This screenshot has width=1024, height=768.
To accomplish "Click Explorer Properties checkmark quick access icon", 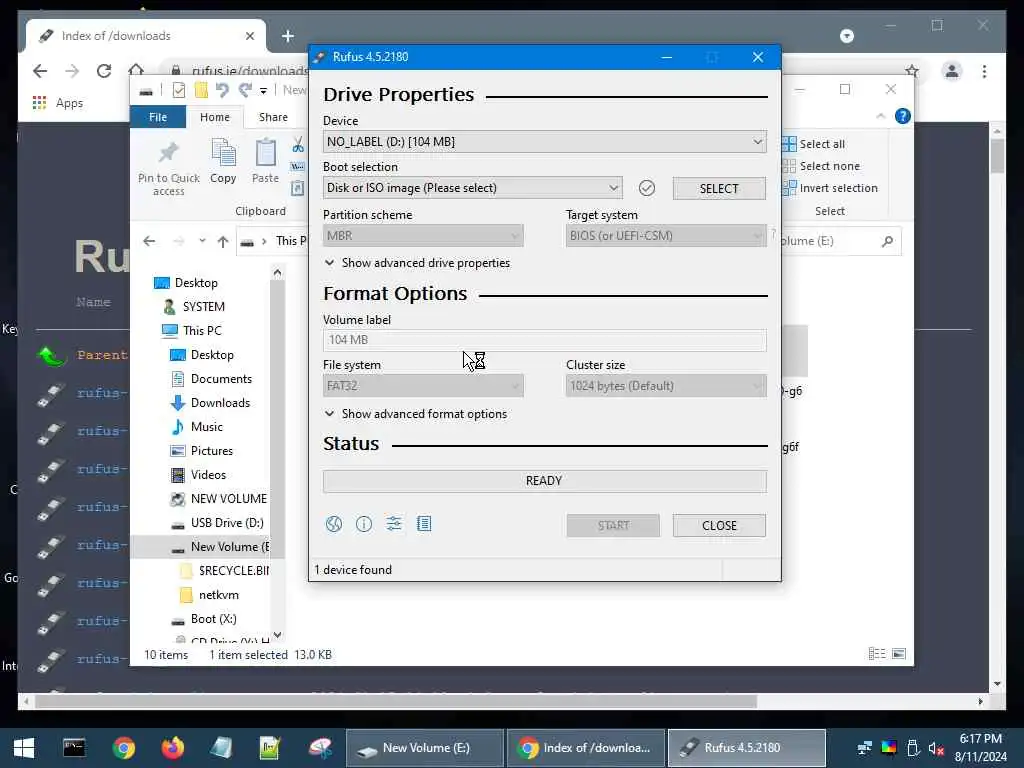I will coord(178,90).
